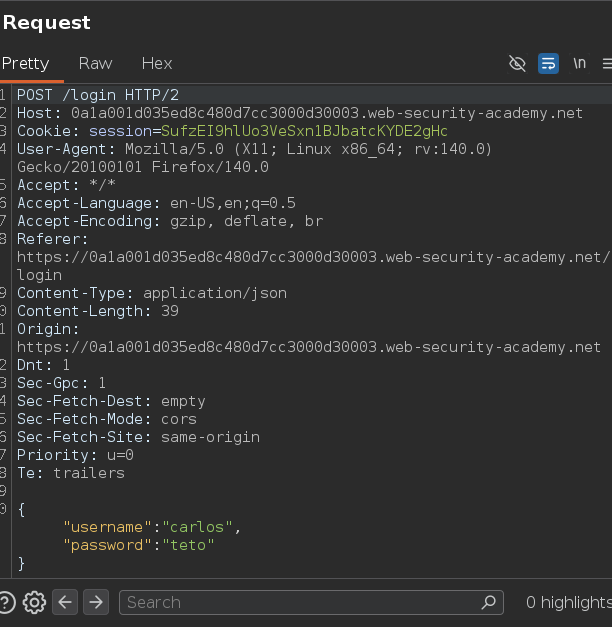Click the closing brace of JSON body

[x=21, y=563]
